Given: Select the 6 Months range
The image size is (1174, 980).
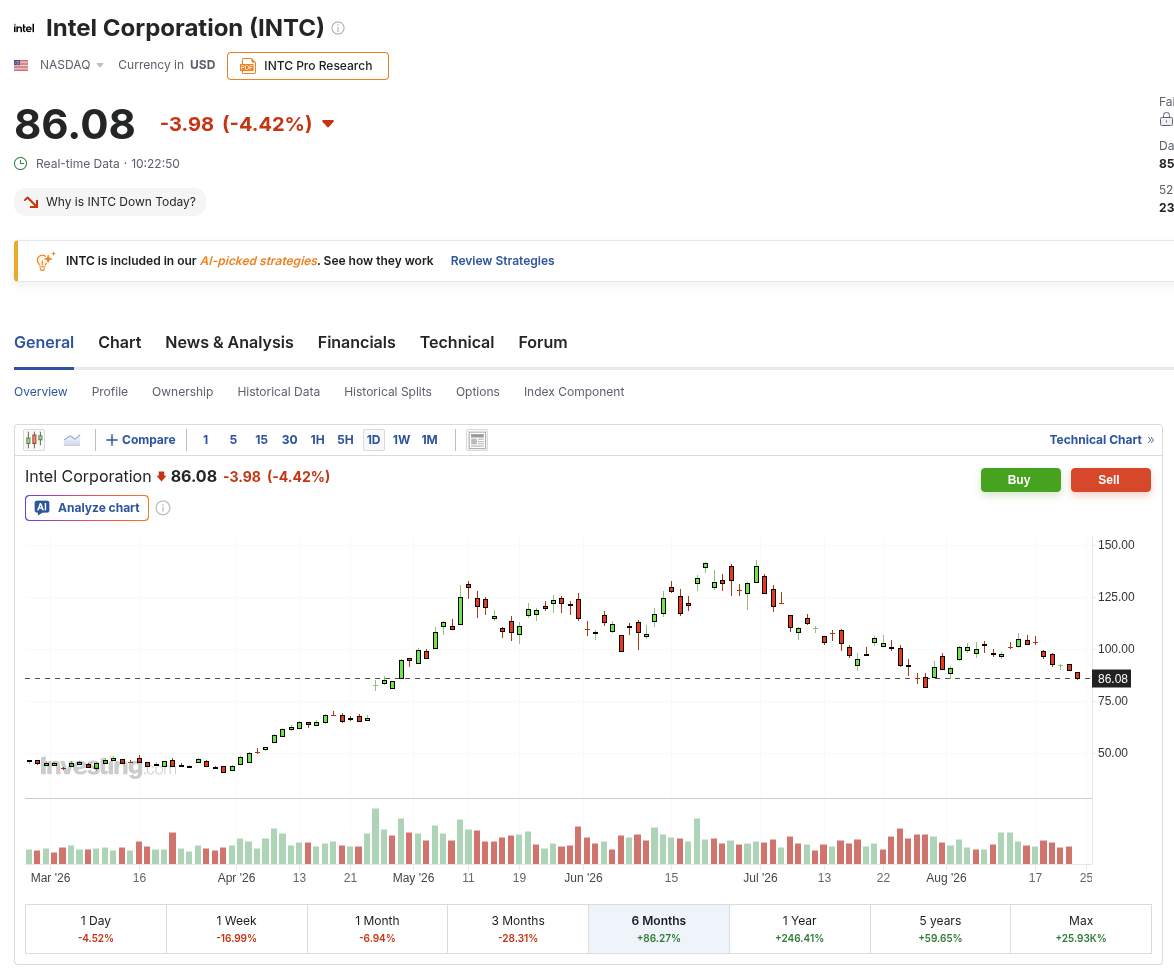Looking at the screenshot, I should (659, 928).
